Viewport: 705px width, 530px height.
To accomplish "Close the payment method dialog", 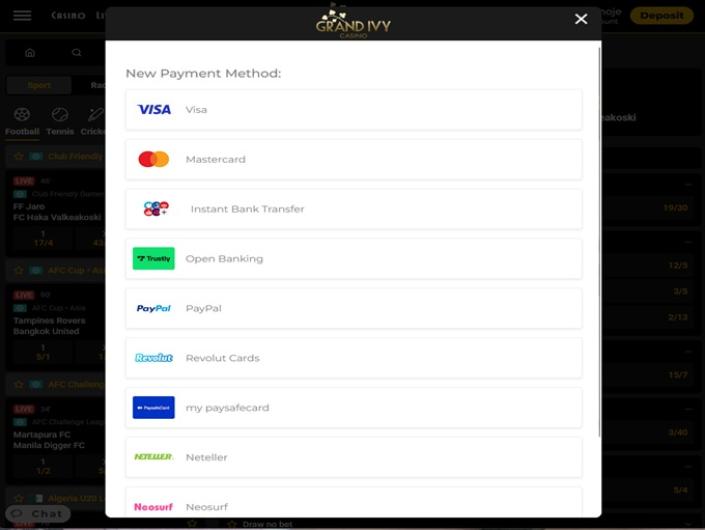I will 581,19.
